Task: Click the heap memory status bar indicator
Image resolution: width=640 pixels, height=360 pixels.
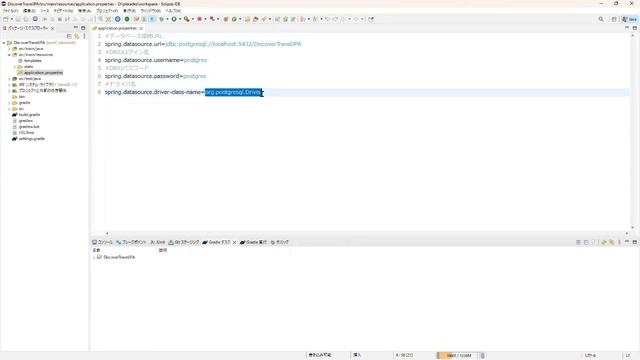Action: [458, 356]
